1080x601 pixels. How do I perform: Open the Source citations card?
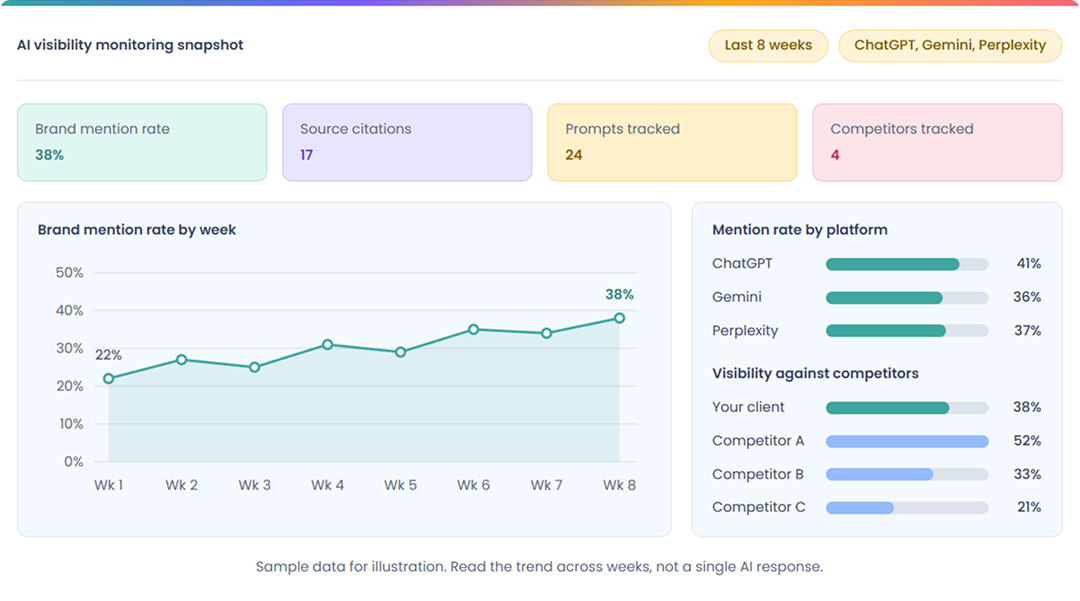(407, 143)
